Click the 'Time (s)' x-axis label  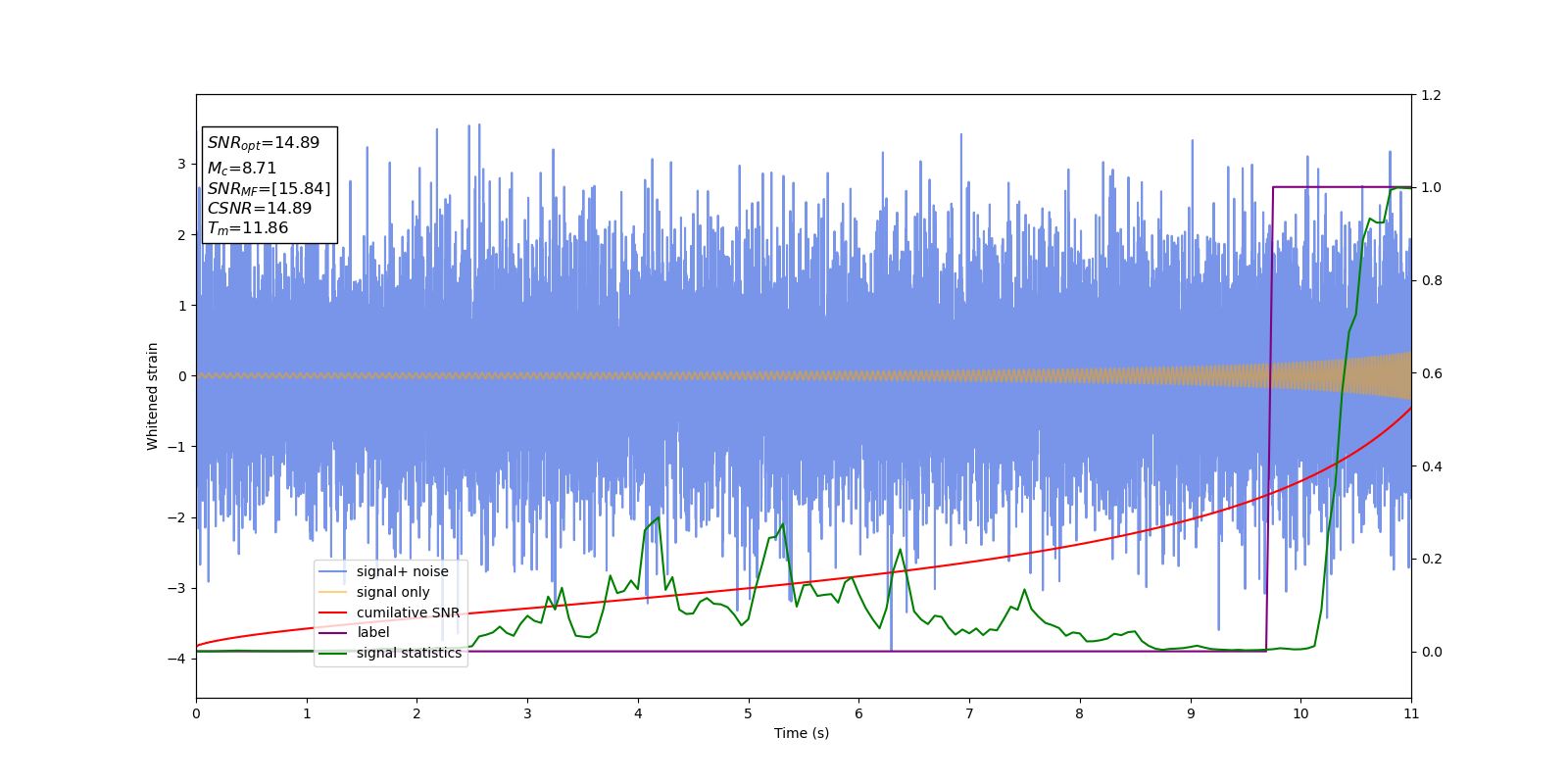(802, 733)
